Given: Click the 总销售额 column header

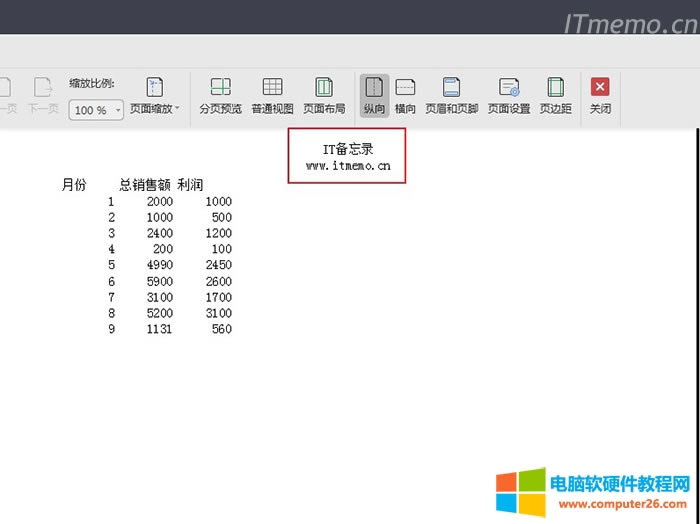Looking at the screenshot, I should coord(145,185).
